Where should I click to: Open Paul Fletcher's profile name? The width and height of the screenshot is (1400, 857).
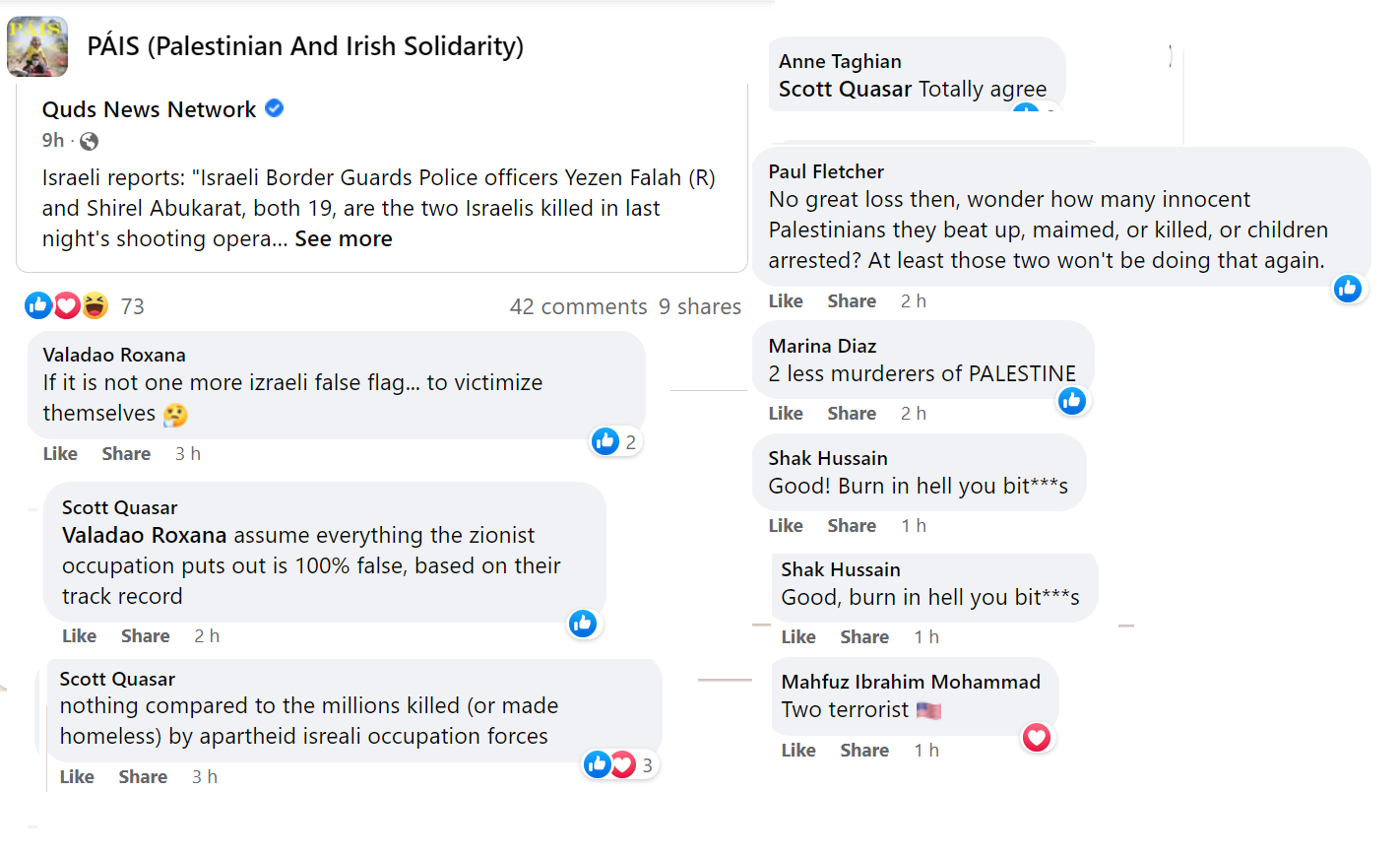(x=826, y=171)
